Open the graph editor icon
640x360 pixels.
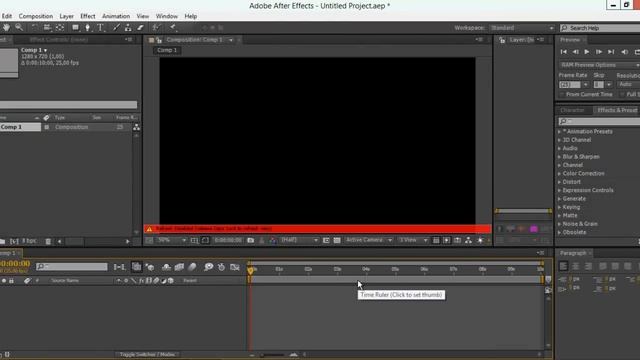click(235, 267)
